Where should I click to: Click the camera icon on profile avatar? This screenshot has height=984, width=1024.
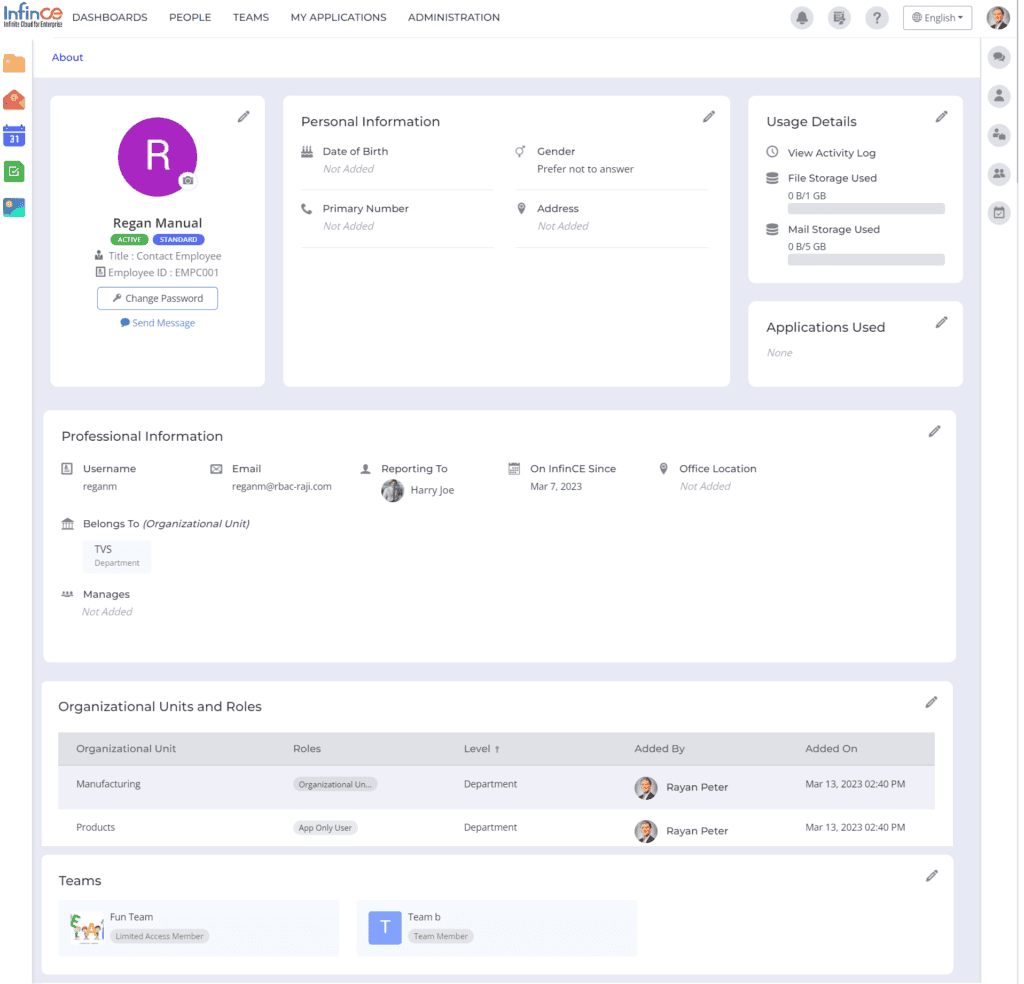tap(188, 180)
